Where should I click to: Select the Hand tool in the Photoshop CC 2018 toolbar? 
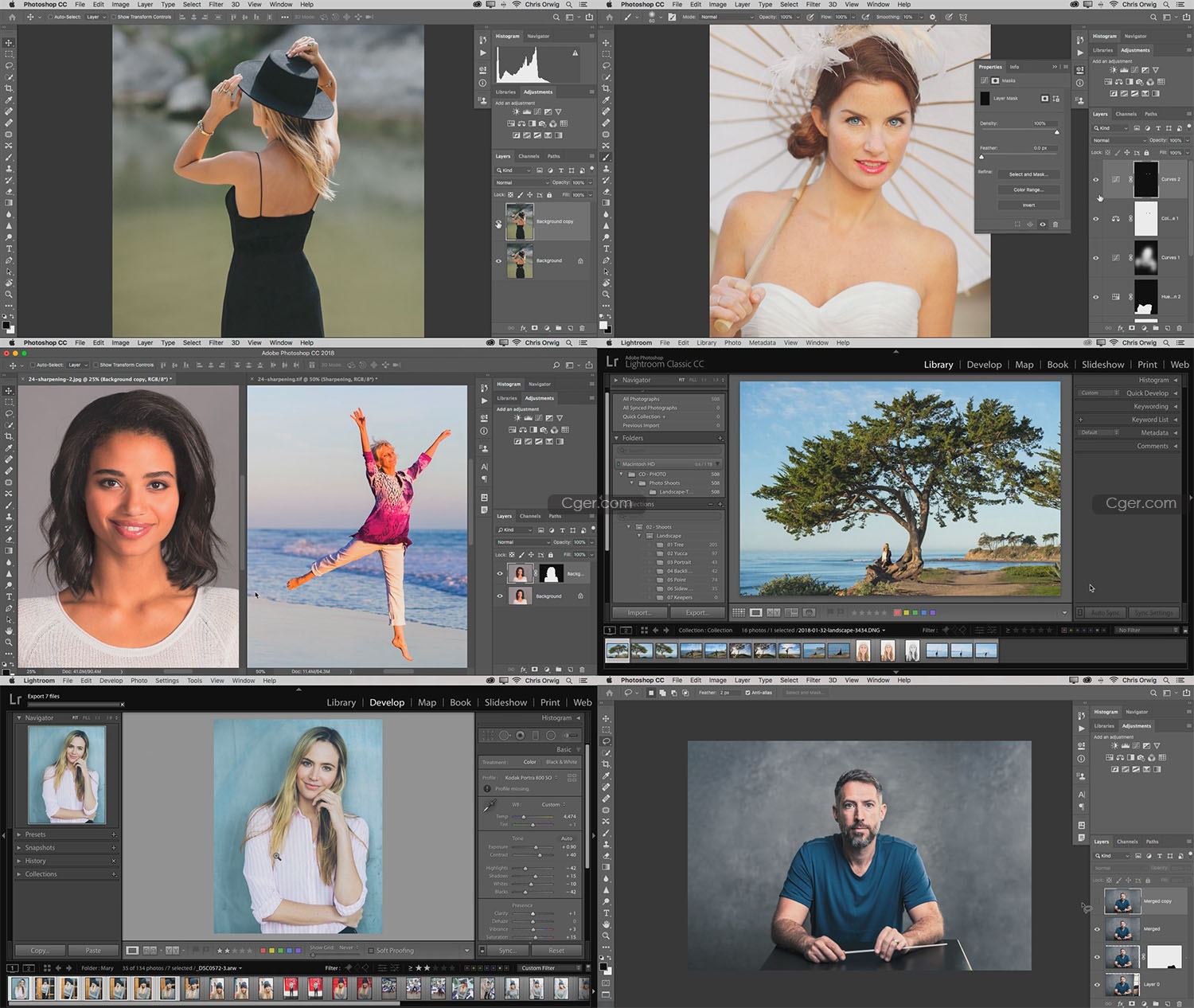[9, 631]
